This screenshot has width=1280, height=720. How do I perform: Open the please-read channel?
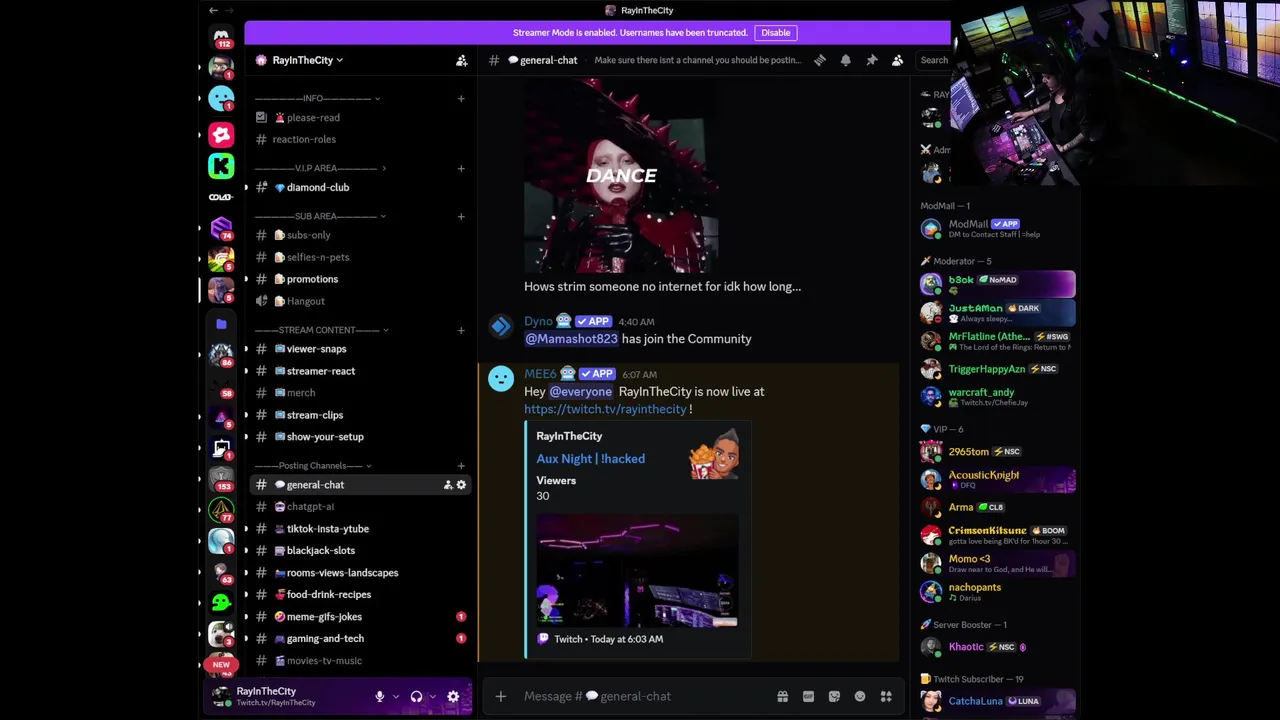361,117
